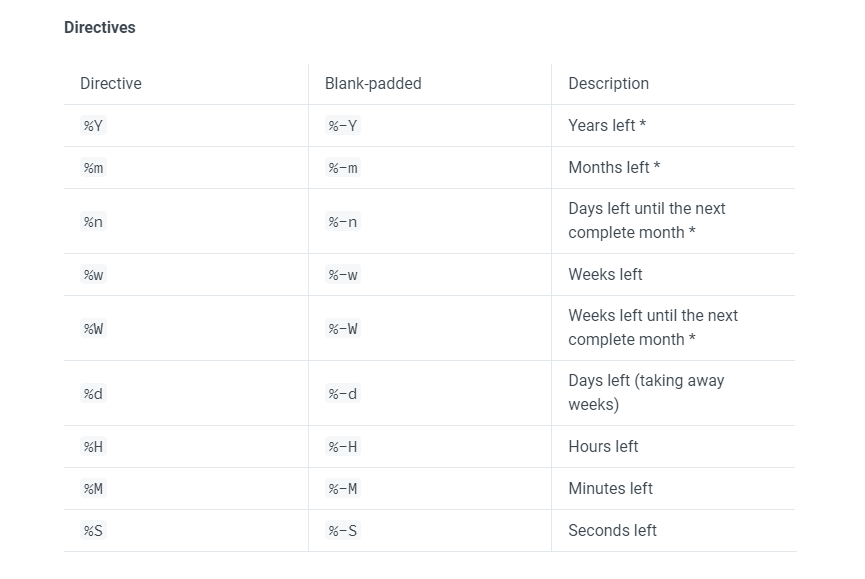Viewport: 865px width, 579px height.
Task: Select the %-Y blank-padded code
Action: point(343,126)
